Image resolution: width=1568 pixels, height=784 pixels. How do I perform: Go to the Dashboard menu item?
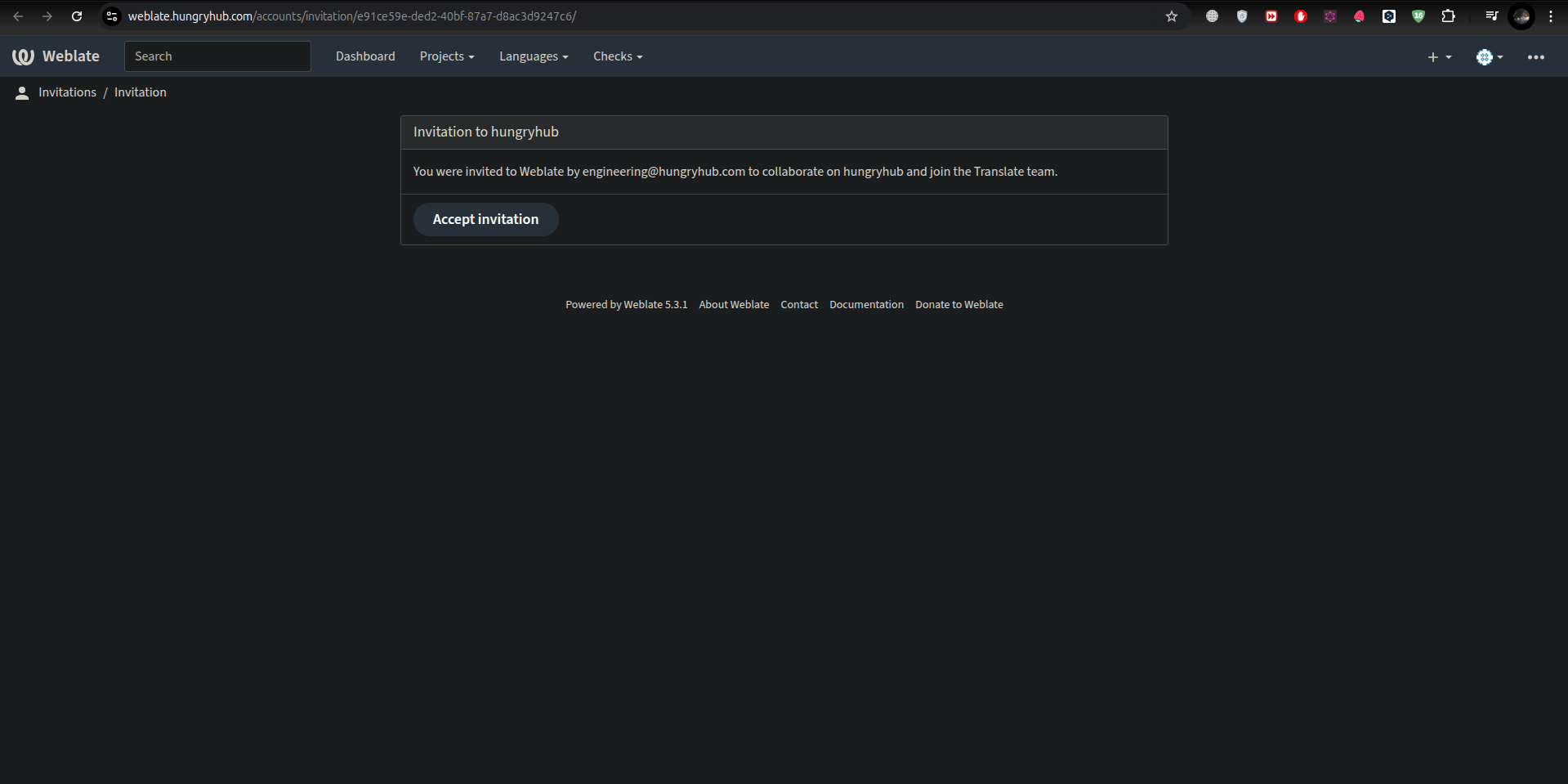365,56
